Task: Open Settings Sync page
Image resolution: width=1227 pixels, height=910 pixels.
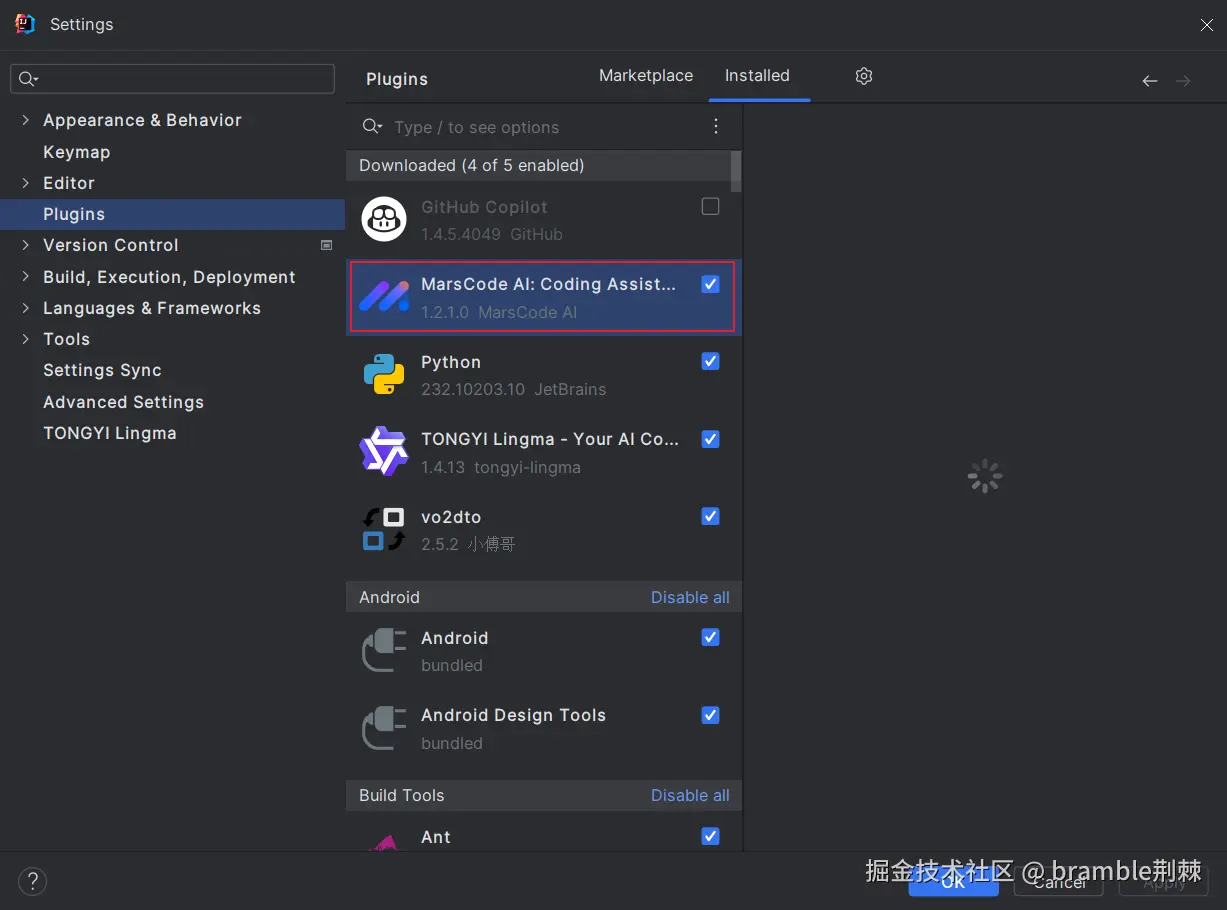Action: point(102,370)
